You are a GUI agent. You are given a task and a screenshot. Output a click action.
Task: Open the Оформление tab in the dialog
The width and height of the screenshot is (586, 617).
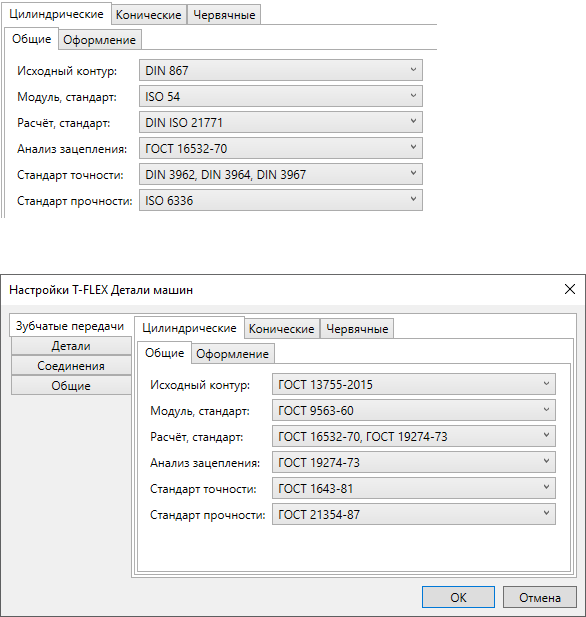click(233, 354)
